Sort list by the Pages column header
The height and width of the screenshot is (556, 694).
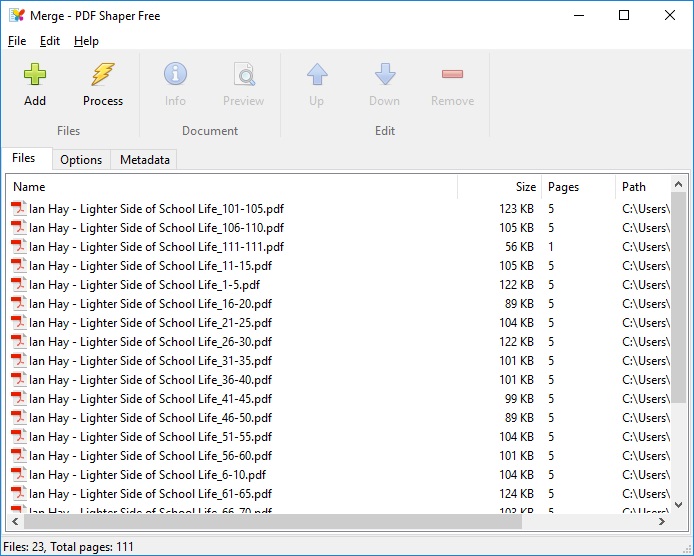pyautogui.click(x=578, y=187)
